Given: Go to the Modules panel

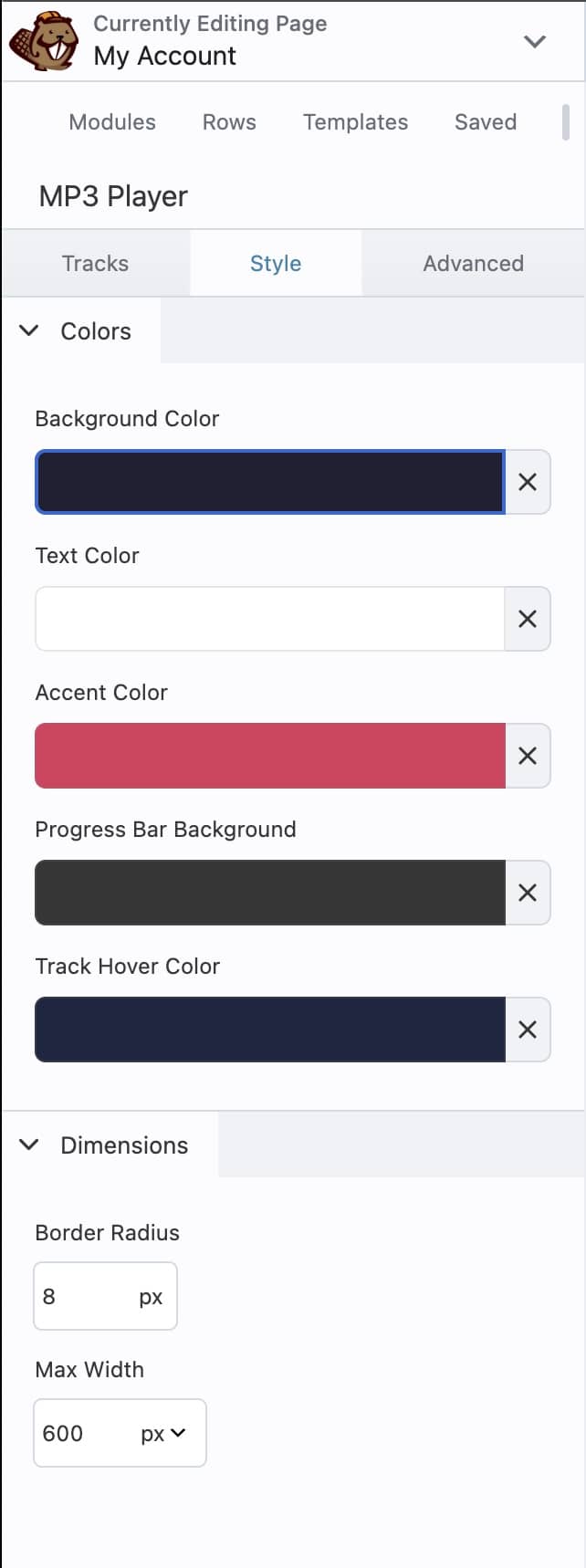Looking at the screenshot, I should 112,122.
